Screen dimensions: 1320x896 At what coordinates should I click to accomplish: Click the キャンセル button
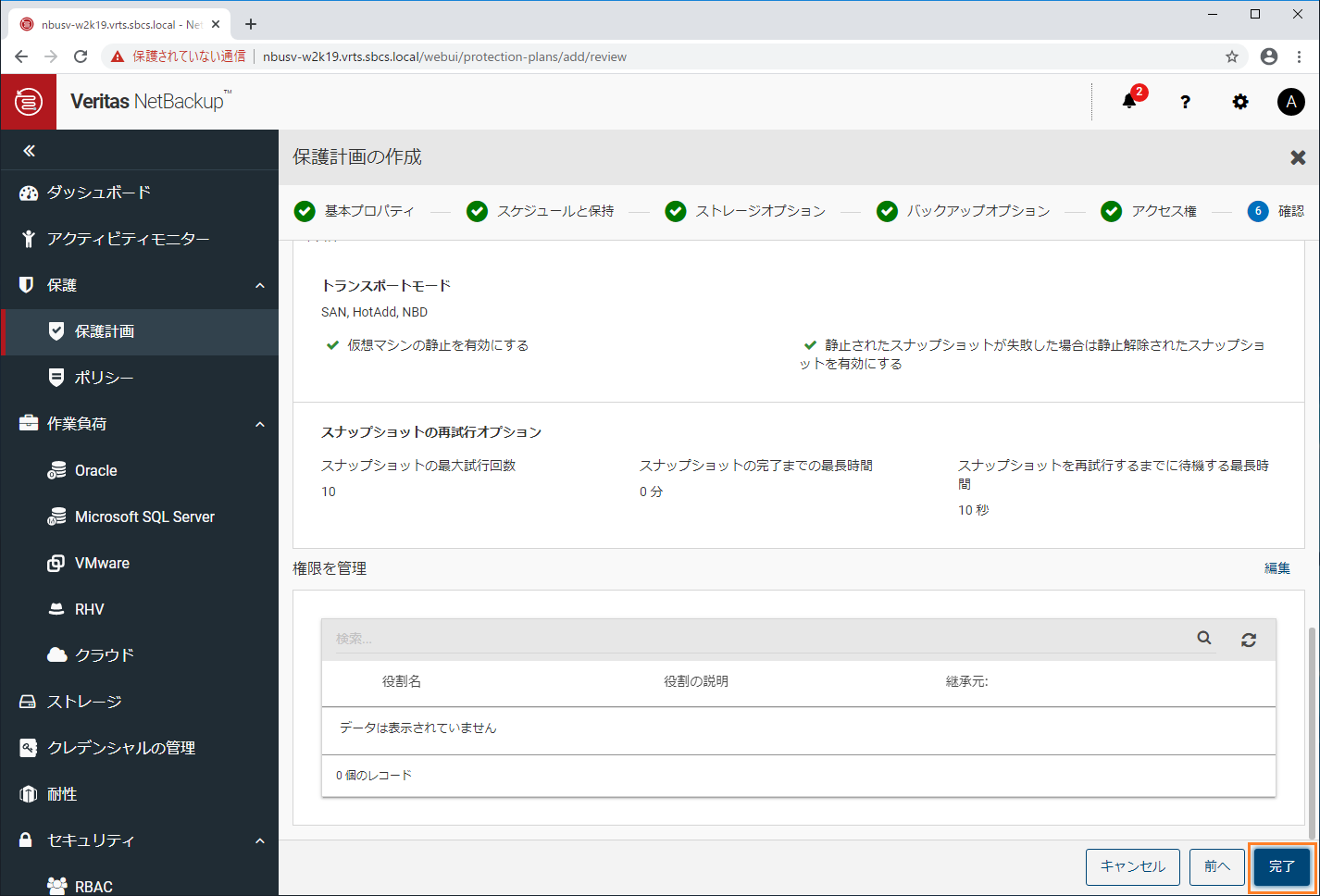click(x=1133, y=866)
